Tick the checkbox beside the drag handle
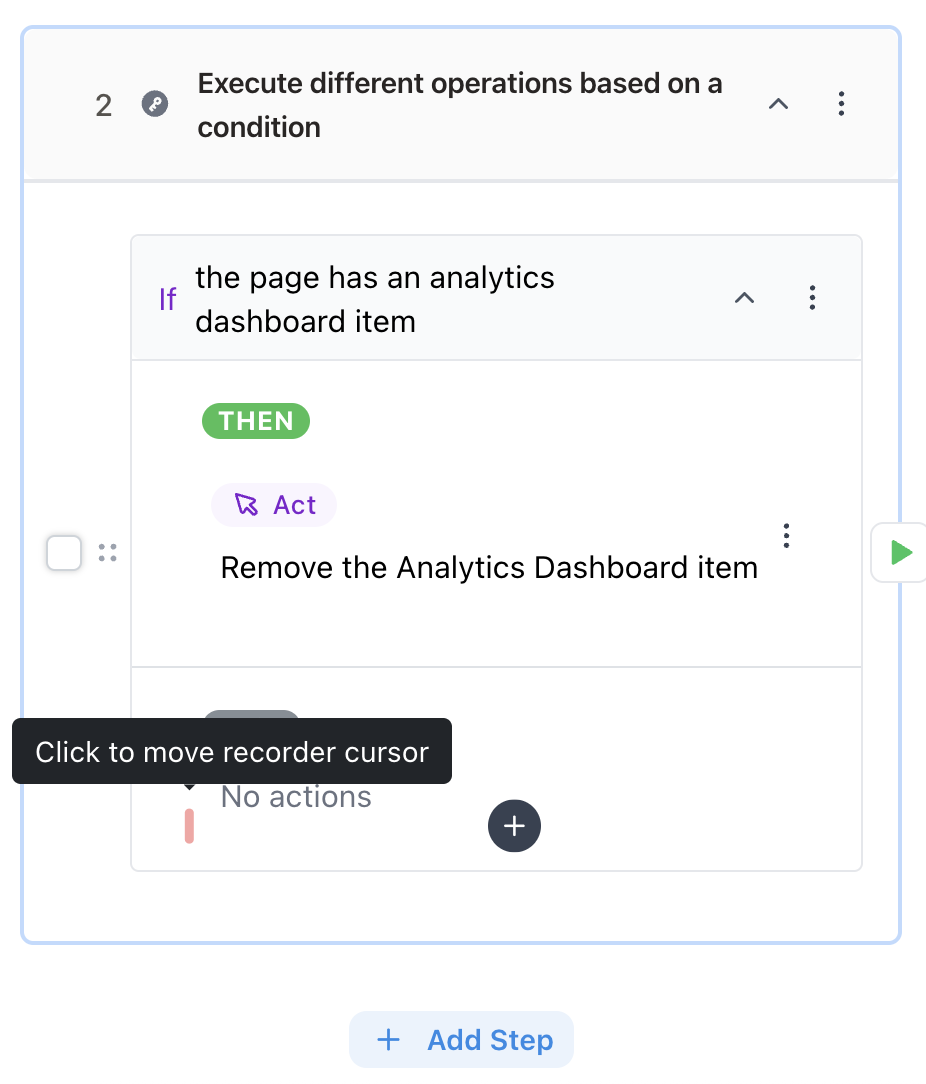The image size is (926, 1084). click(64, 552)
